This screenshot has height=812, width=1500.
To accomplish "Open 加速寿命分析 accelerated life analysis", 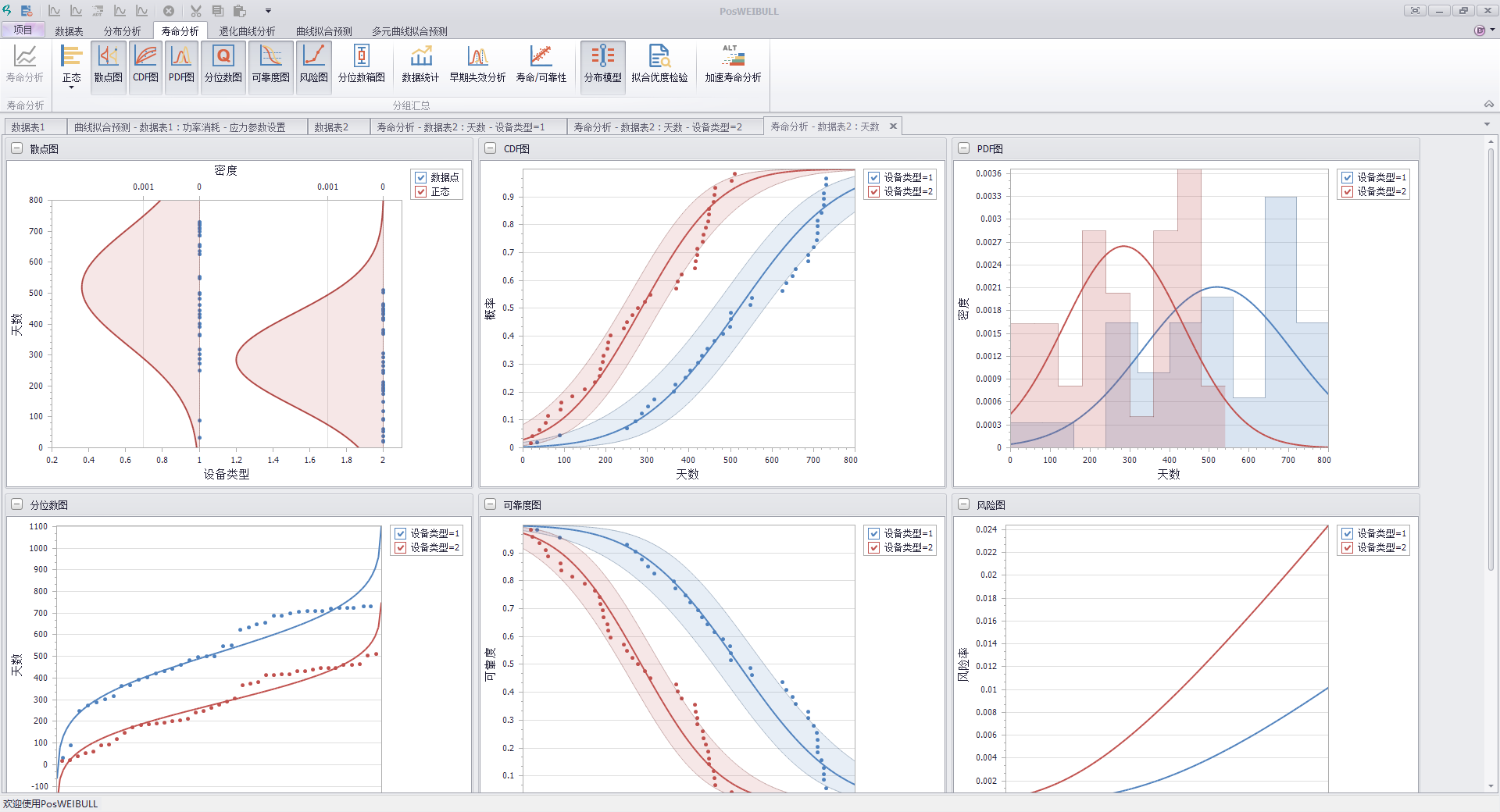I will (733, 64).
